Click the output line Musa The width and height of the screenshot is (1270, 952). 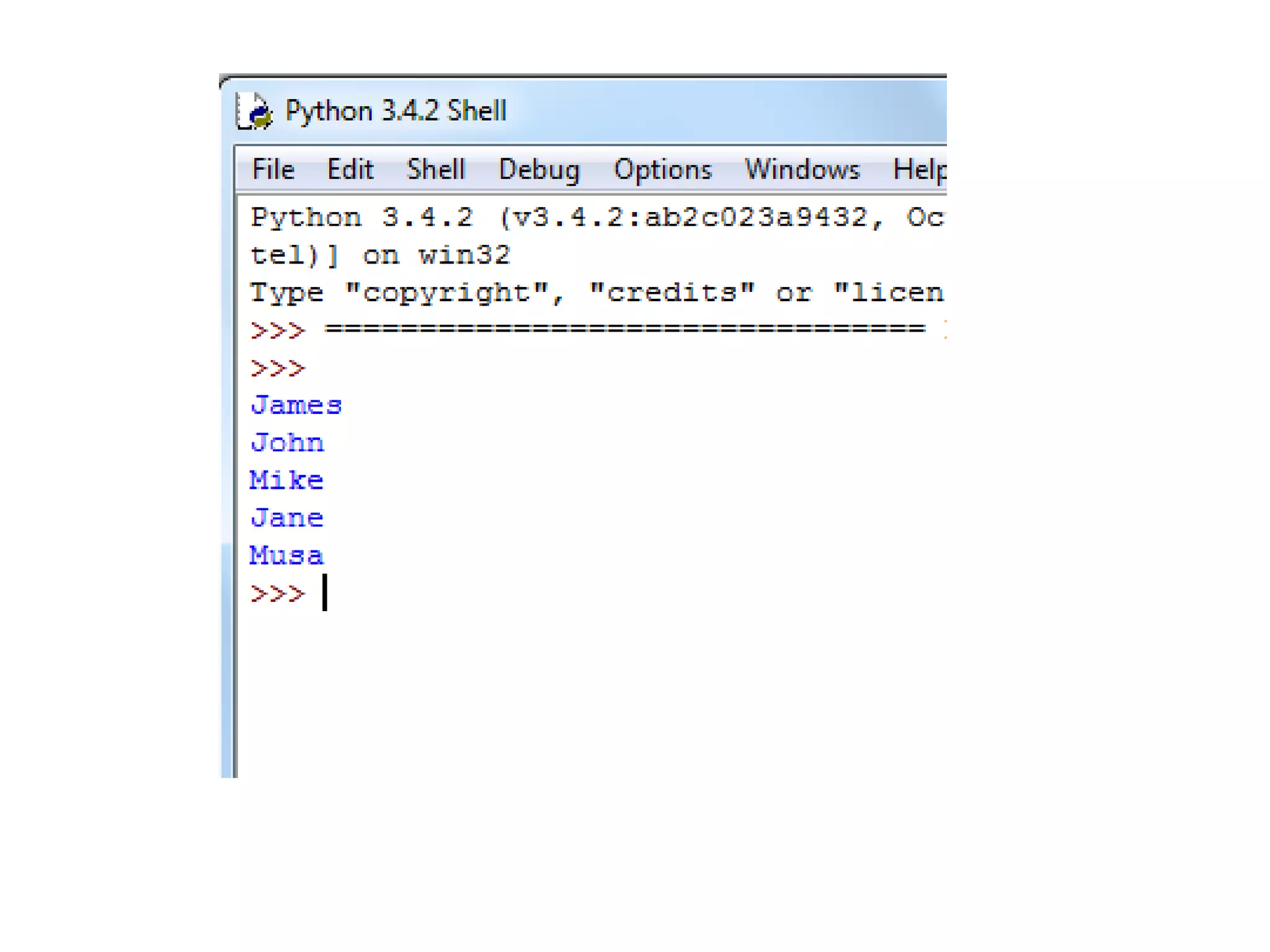[x=286, y=556]
